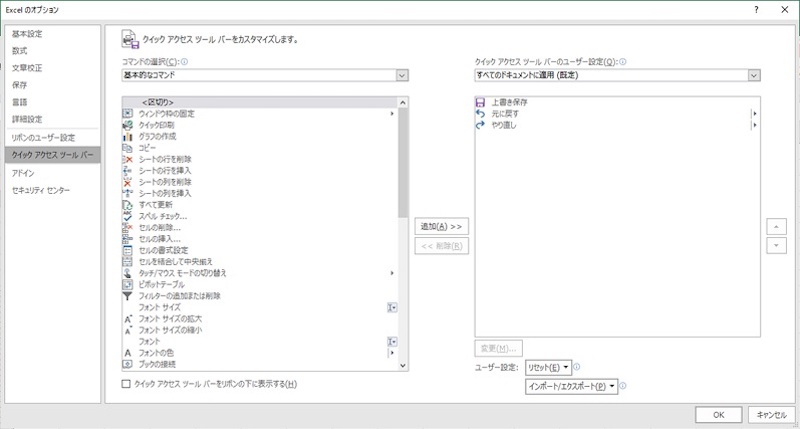Select the シートの列を挿入 icon
The width and height of the screenshot is (800, 429).
tap(128, 193)
